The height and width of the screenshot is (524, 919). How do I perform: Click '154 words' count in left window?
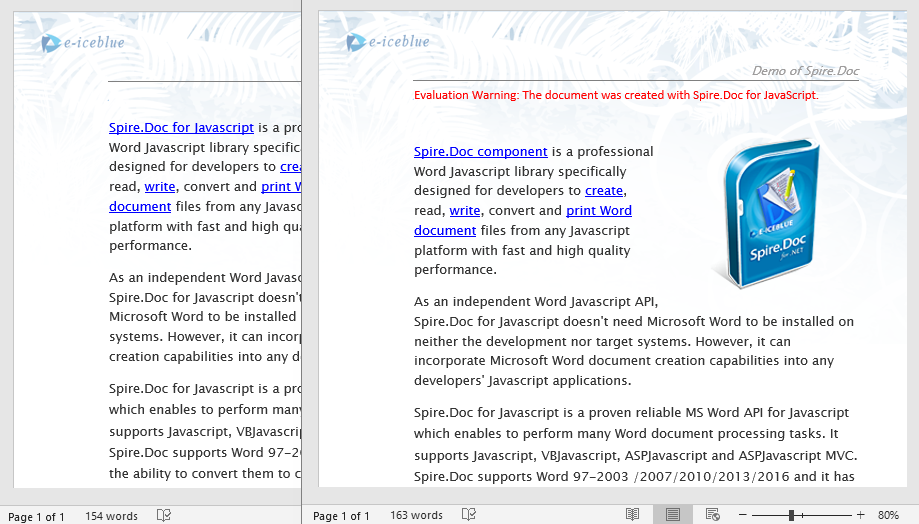pyautogui.click(x=111, y=516)
